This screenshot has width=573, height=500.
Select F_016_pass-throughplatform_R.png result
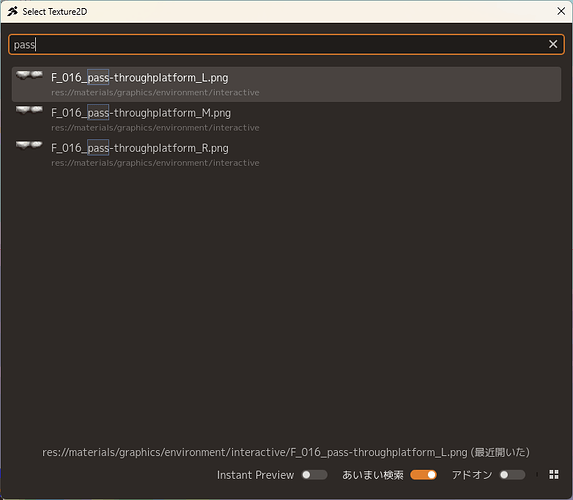286,155
